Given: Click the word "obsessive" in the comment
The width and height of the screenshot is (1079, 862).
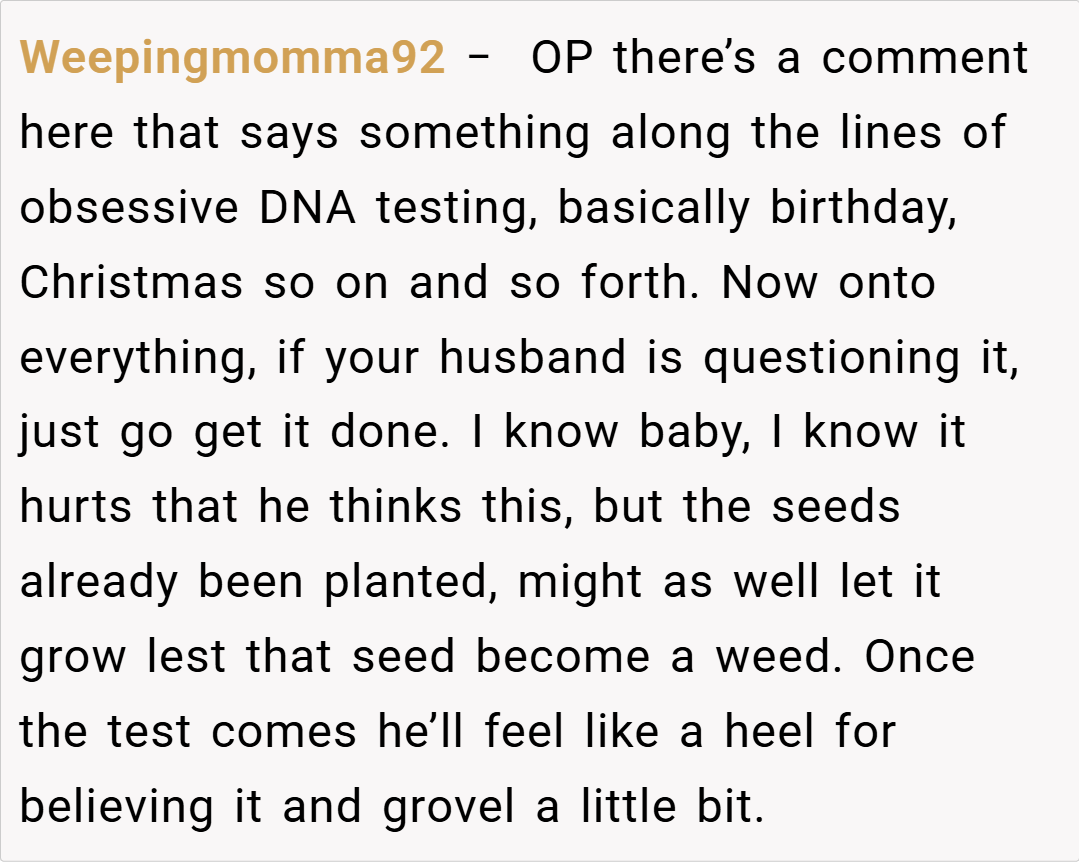Looking at the screenshot, I should click(x=130, y=208).
